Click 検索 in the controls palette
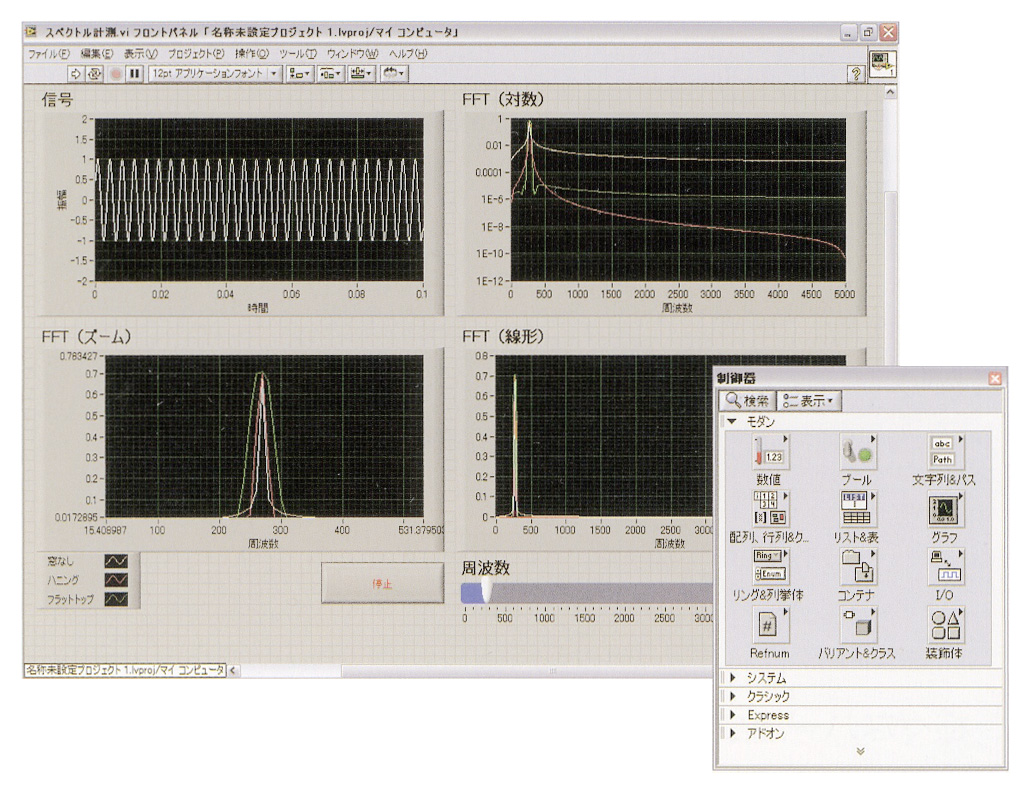 (748, 401)
